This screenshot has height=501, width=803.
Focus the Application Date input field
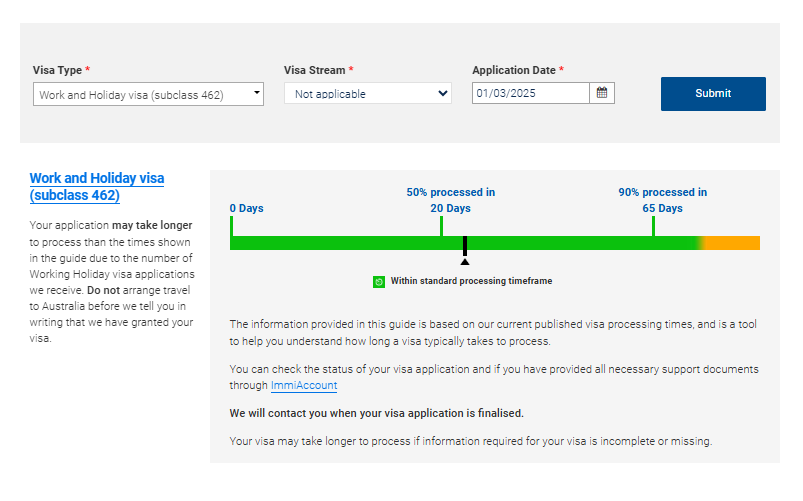point(531,94)
